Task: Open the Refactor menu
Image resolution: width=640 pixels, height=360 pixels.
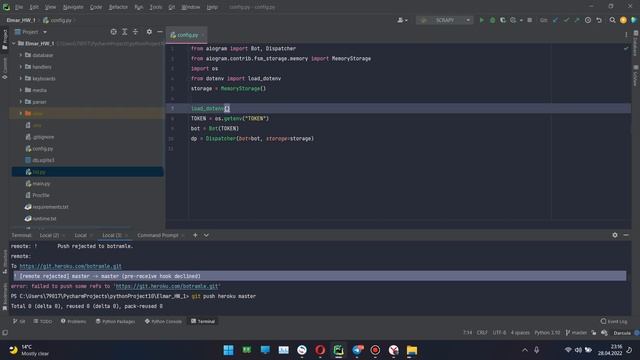Action: (x=118, y=7)
